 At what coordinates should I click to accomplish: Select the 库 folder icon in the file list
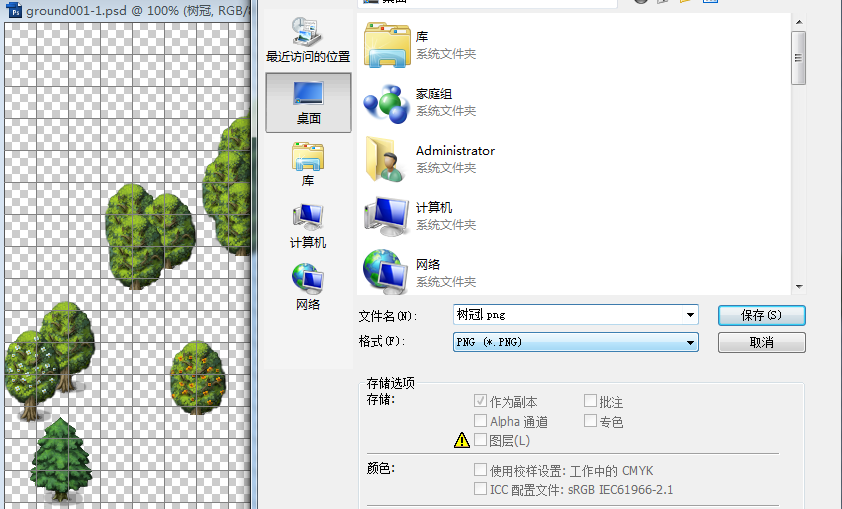[387, 45]
